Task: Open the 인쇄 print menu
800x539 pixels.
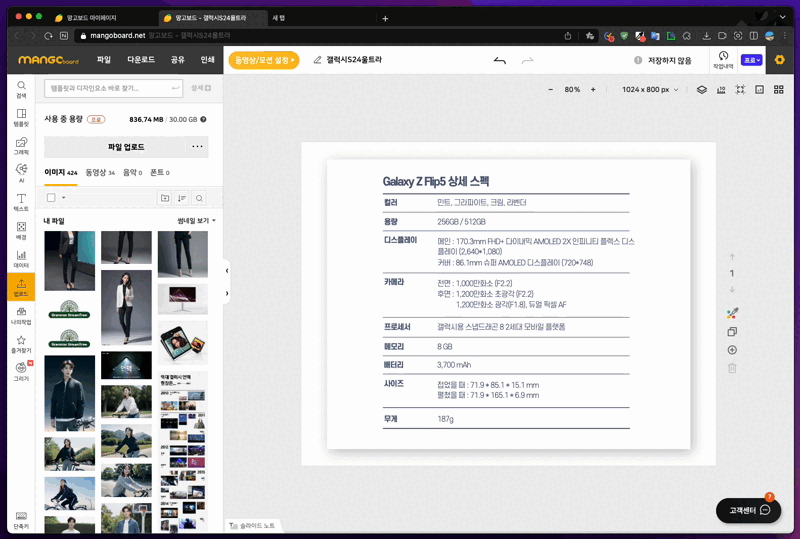Action: coord(207,60)
